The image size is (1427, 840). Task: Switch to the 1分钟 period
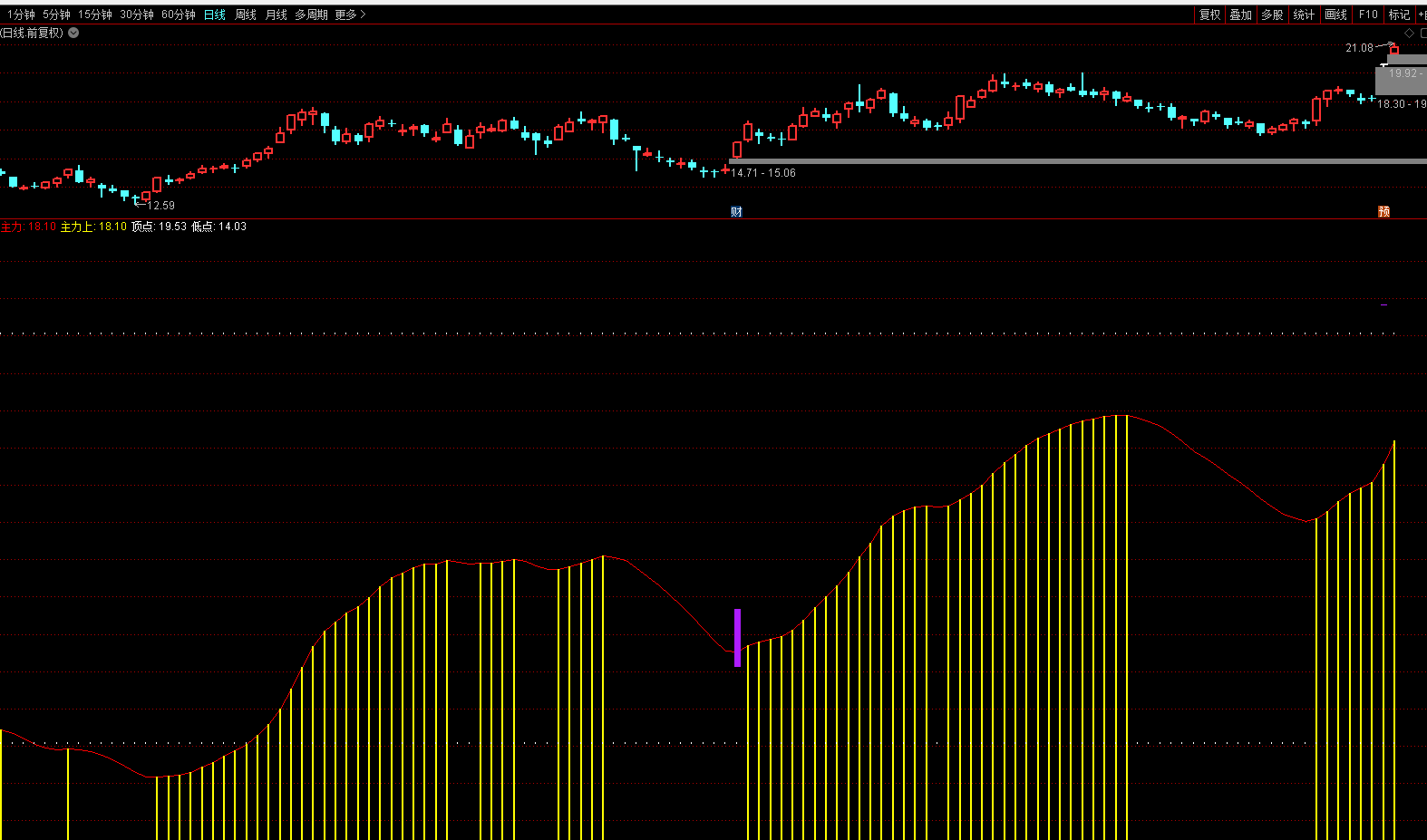point(21,14)
